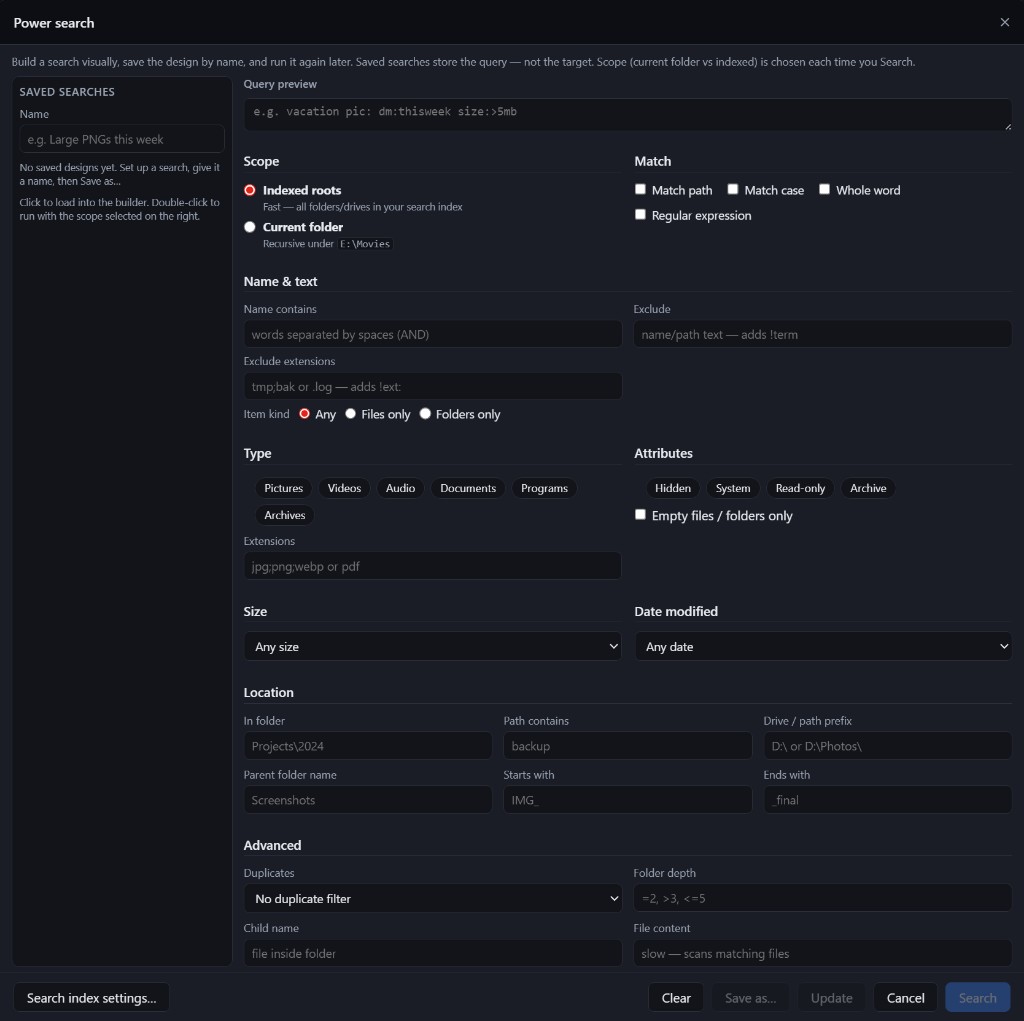
Task: Focus the In folder field
Action: (x=368, y=745)
